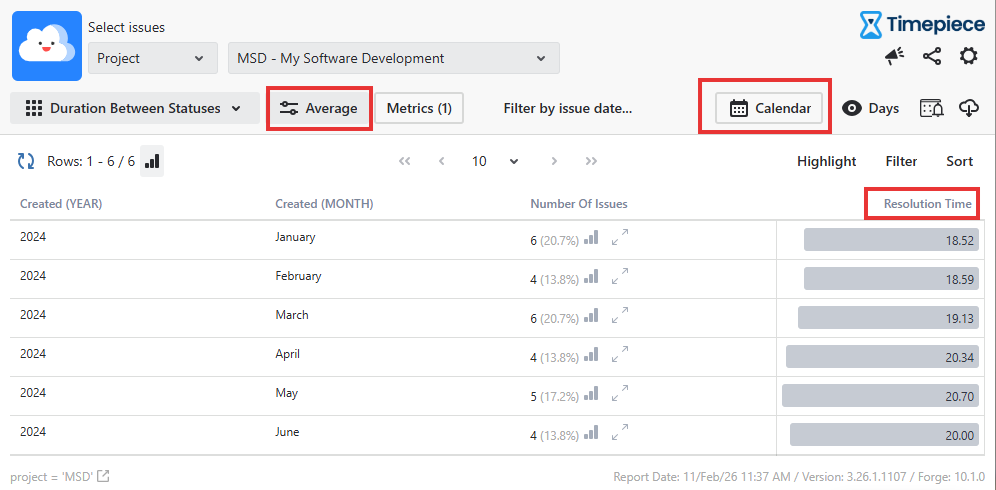
Task: Expand the January row details arrow
Action: (x=621, y=238)
